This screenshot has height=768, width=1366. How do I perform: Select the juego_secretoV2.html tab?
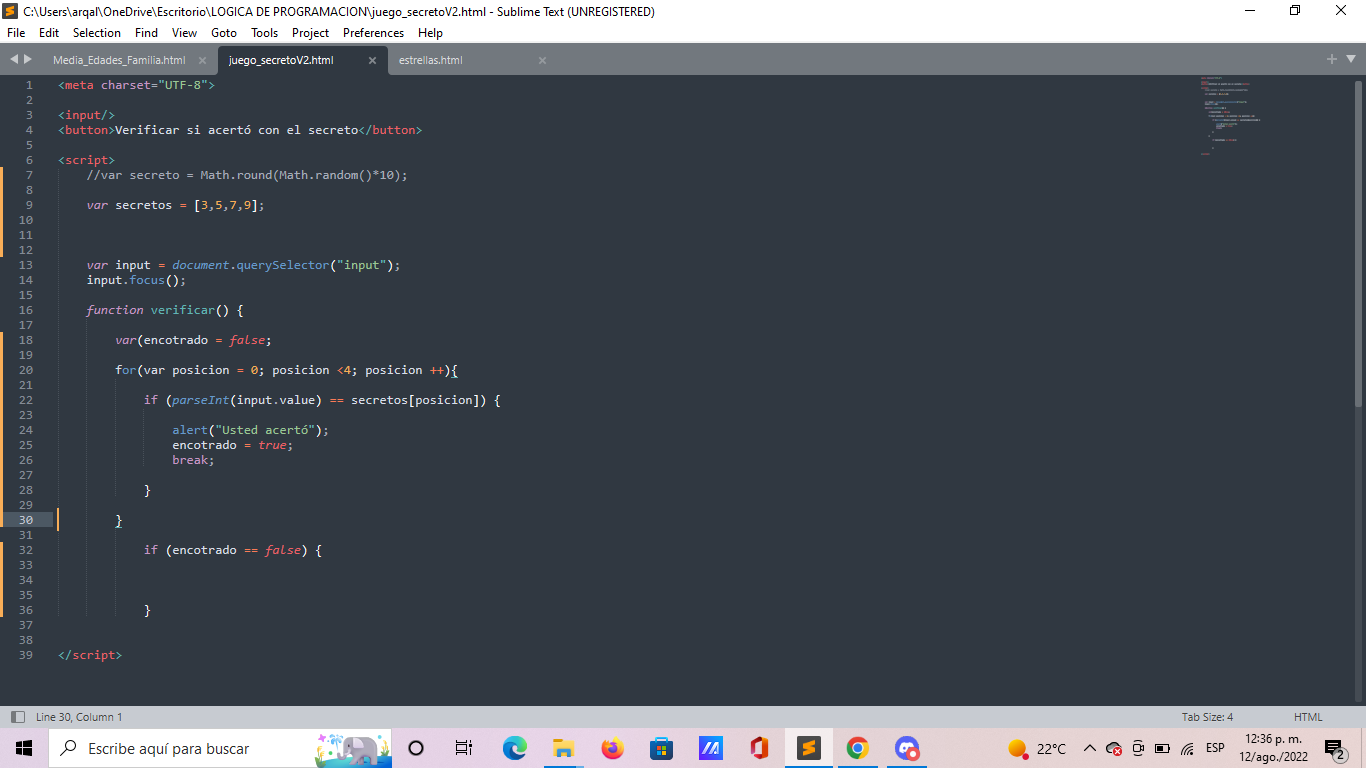click(281, 61)
